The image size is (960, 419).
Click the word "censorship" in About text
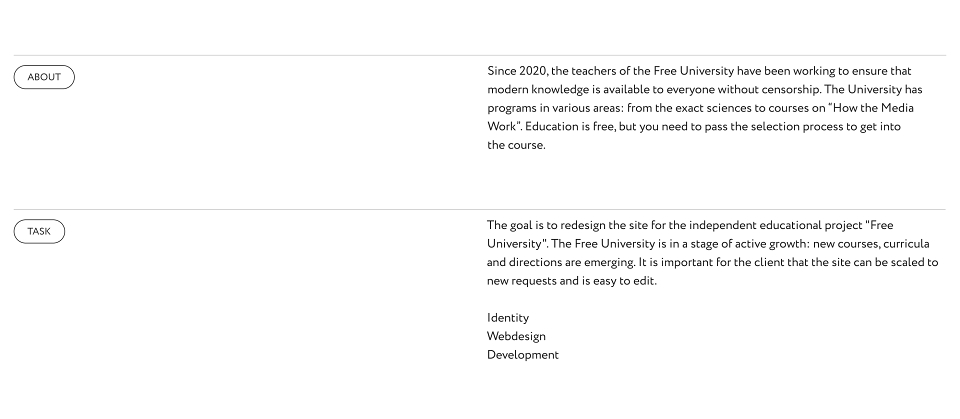pyautogui.click(x=790, y=90)
